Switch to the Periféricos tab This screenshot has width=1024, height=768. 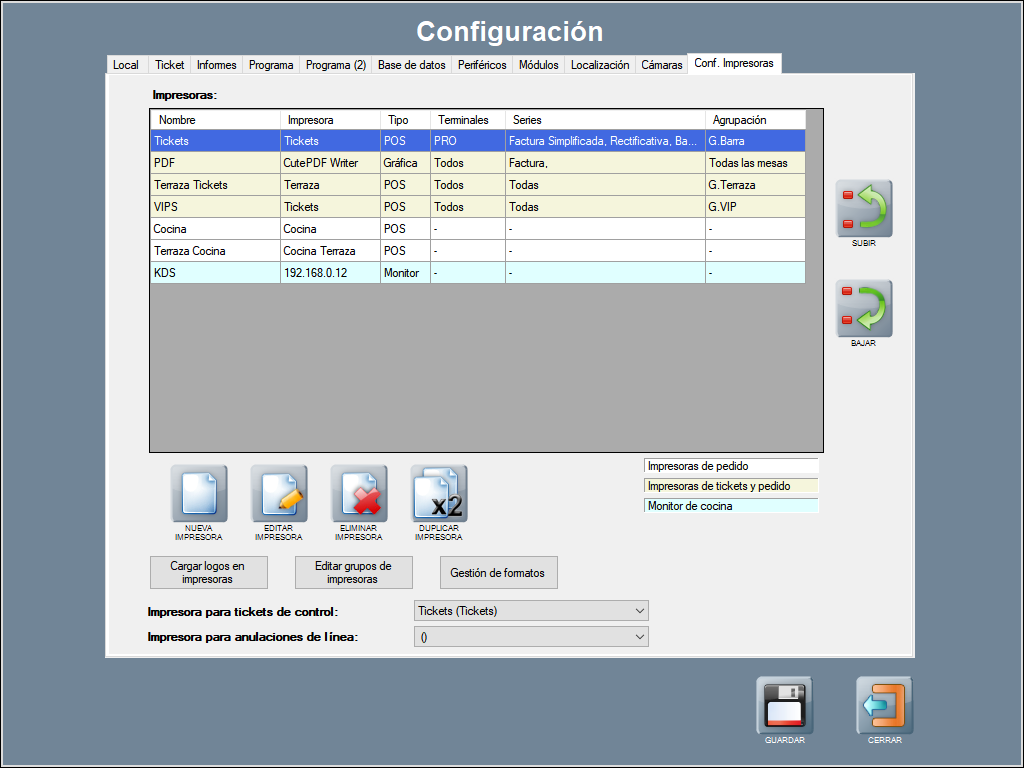pyautogui.click(x=481, y=65)
